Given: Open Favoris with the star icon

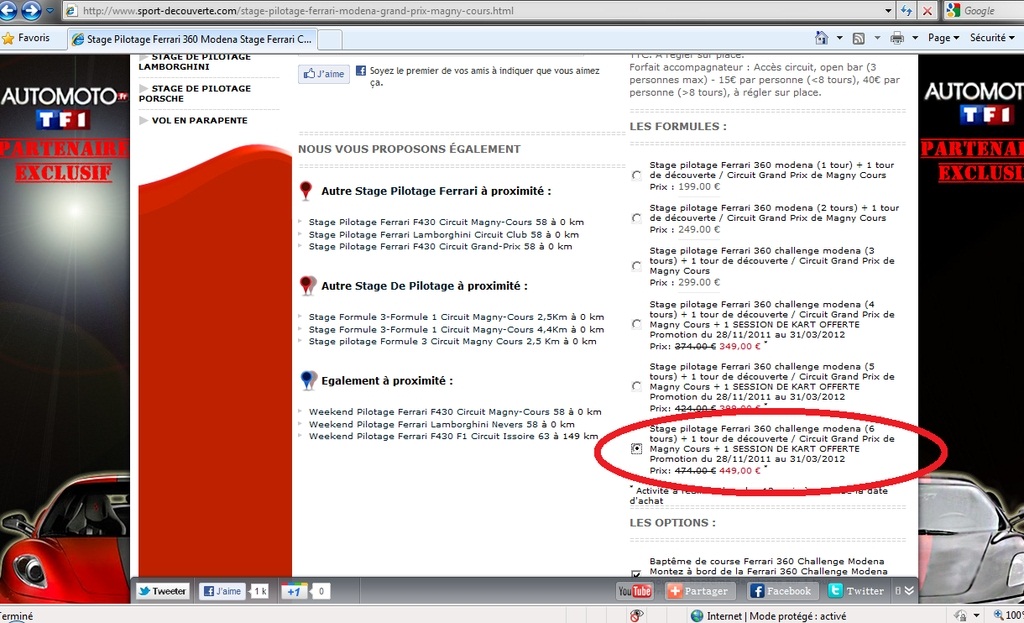Looking at the screenshot, I should (26, 38).
